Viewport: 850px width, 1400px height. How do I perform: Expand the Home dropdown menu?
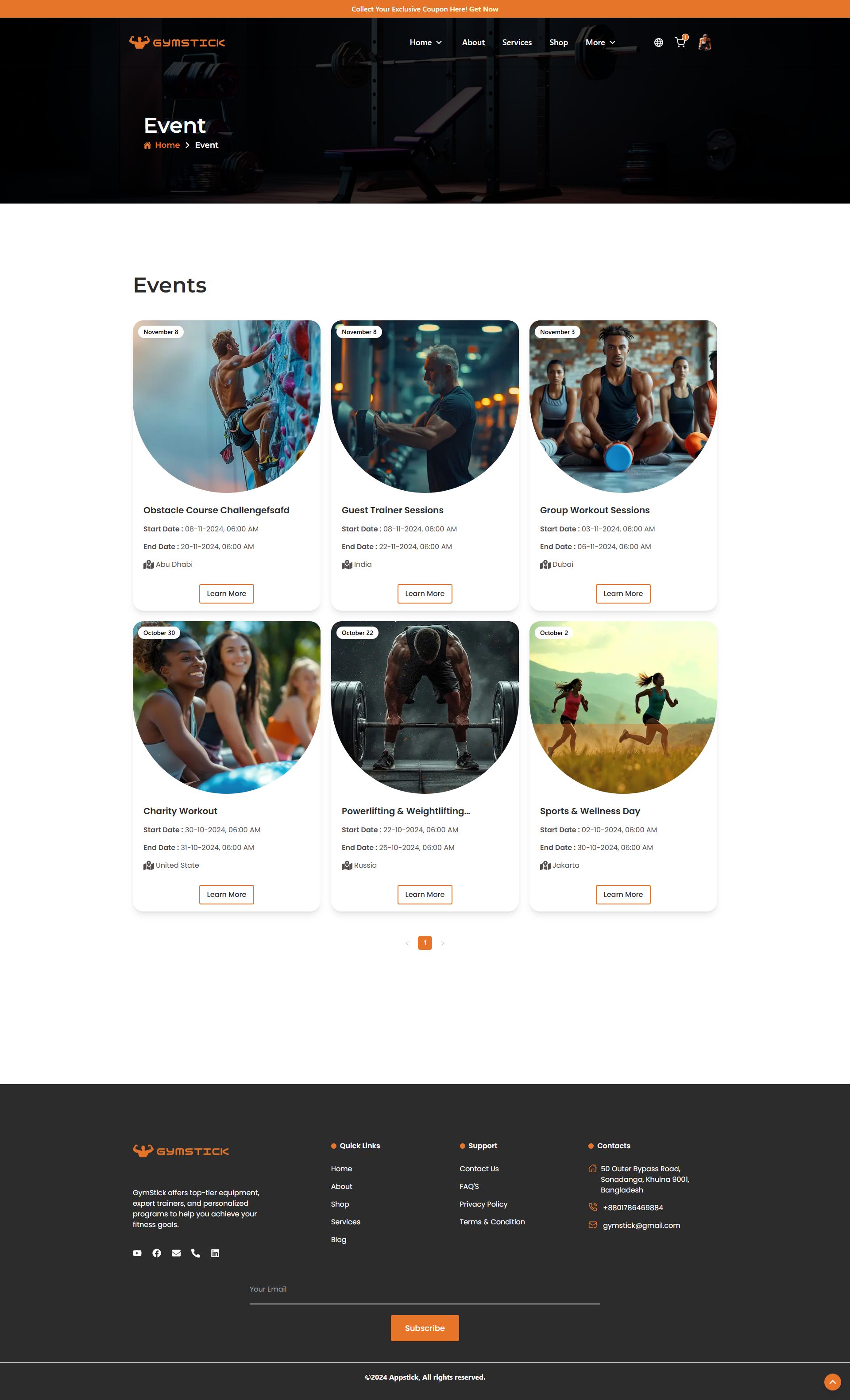coord(425,42)
